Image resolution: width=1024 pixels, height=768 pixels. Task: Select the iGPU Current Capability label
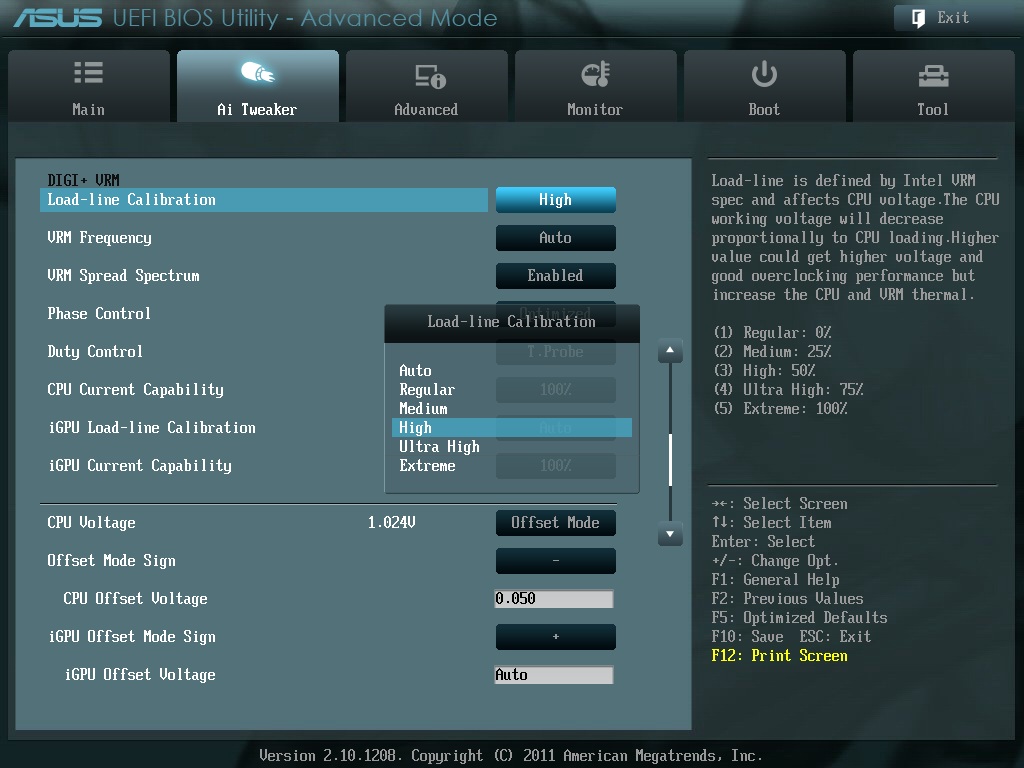[140, 465]
